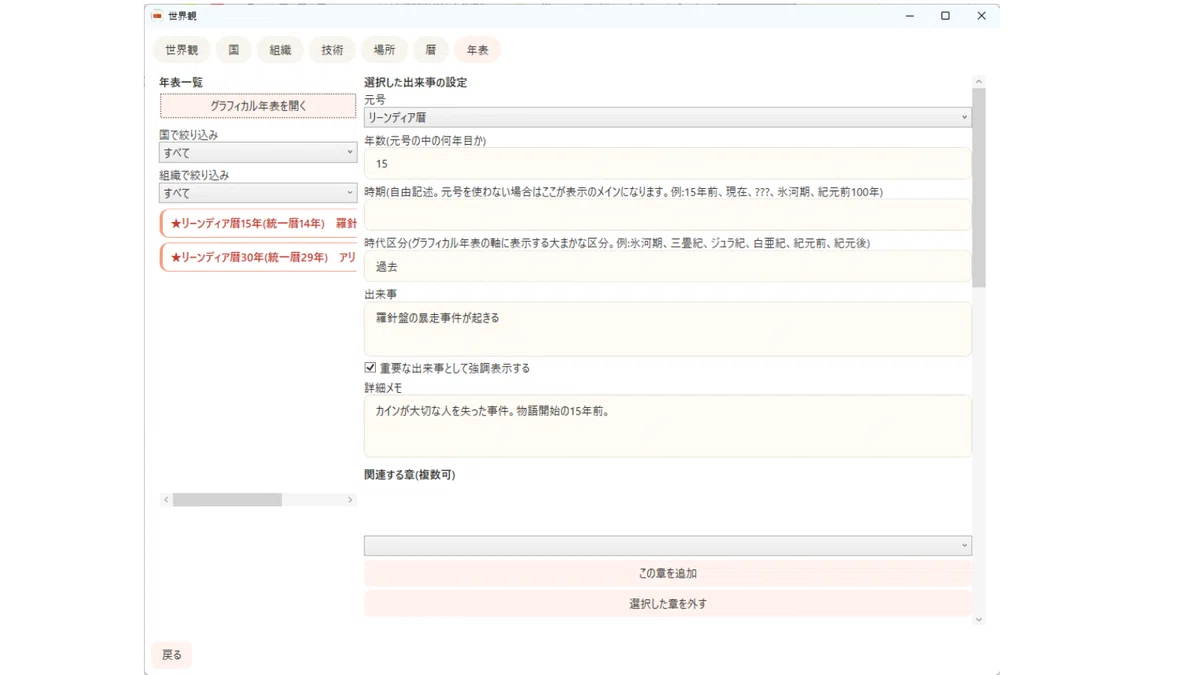Click the 戻る button

click(172, 655)
